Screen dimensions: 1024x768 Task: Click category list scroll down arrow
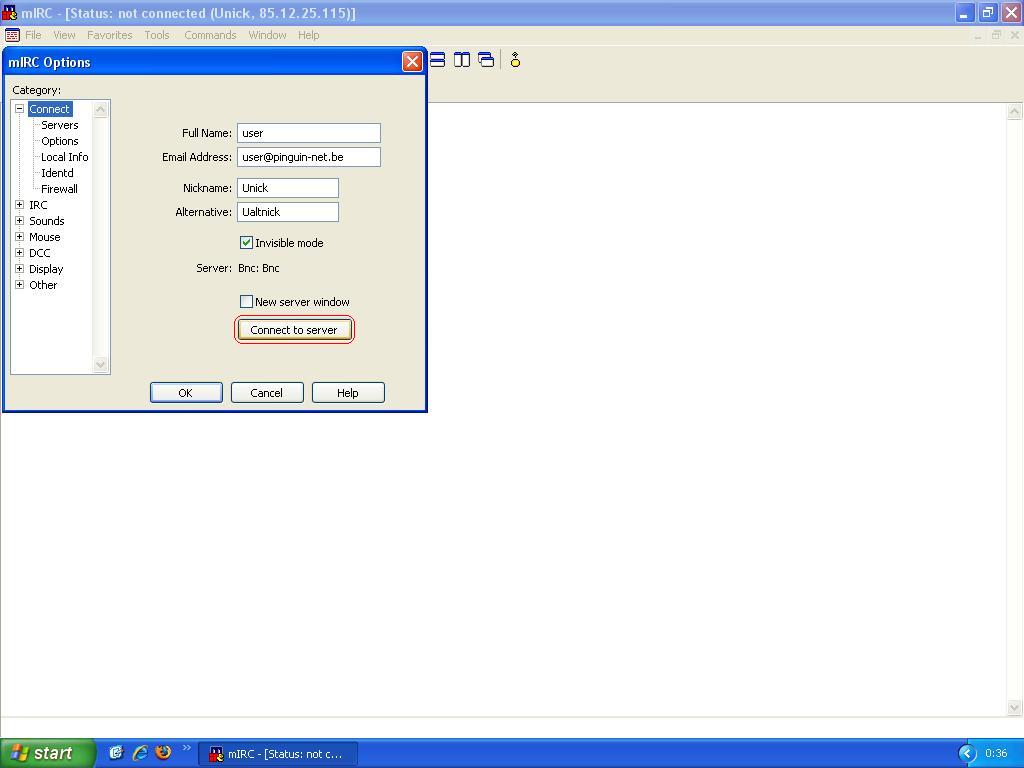[x=101, y=364]
